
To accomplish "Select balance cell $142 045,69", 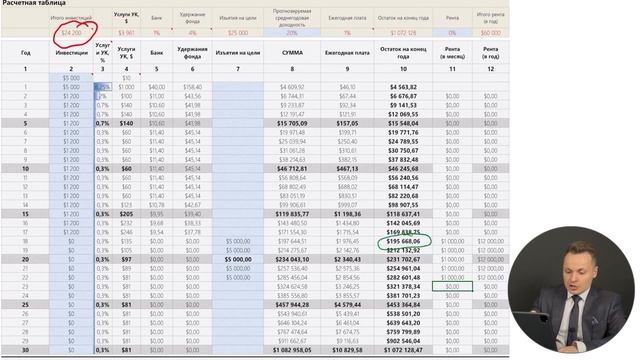I will pyautogui.click(x=403, y=223).
